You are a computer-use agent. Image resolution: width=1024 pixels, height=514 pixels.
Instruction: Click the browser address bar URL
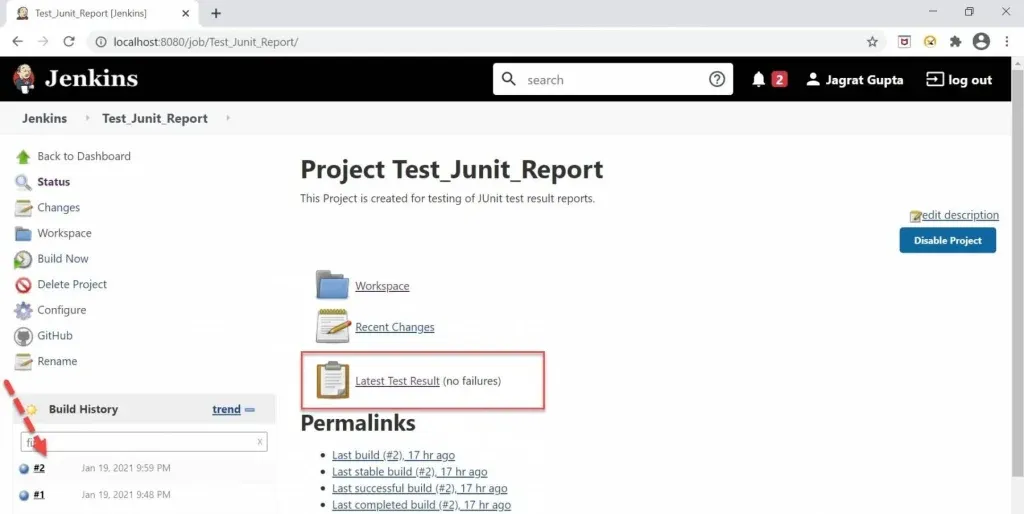coord(206,42)
